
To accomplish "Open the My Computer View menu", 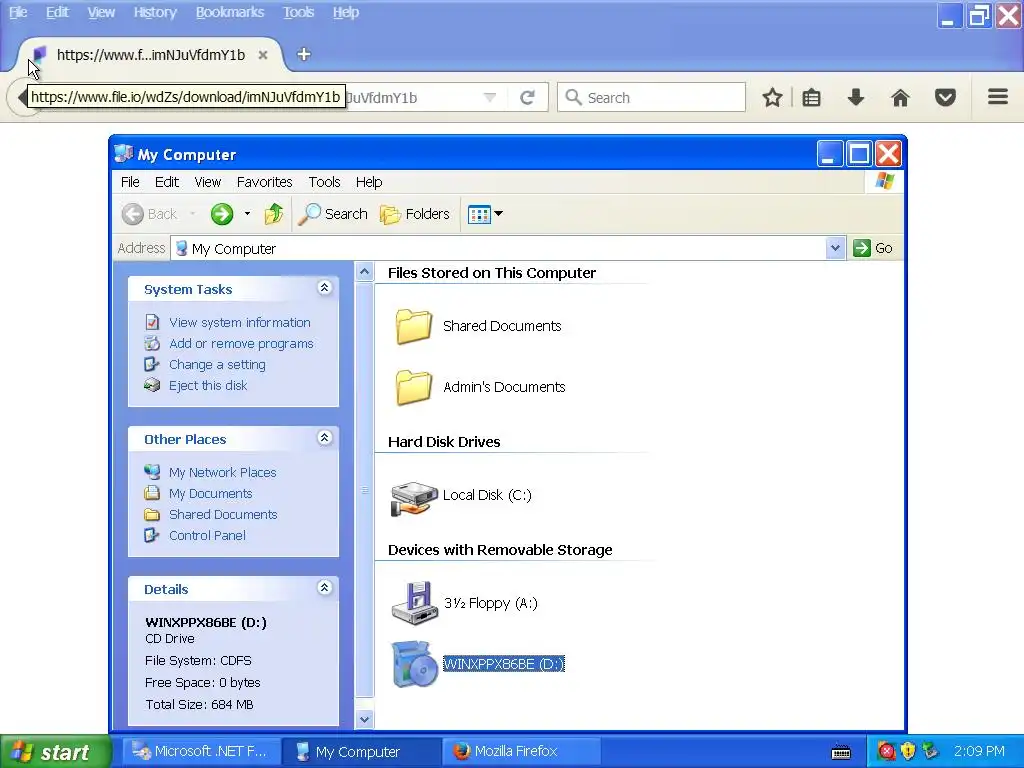I will point(208,182).
